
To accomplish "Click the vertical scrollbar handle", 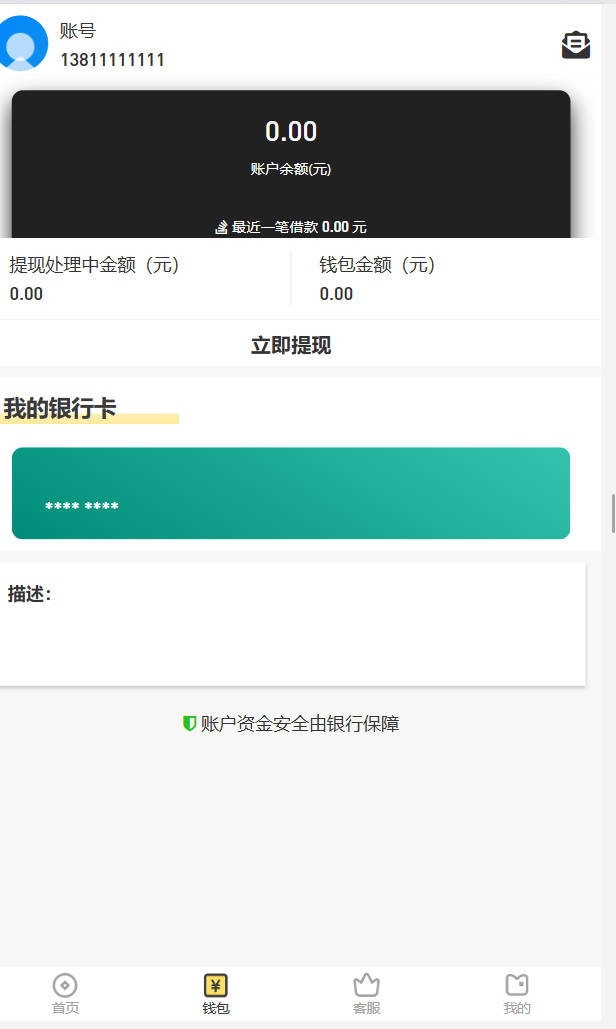I will (613, 513).
